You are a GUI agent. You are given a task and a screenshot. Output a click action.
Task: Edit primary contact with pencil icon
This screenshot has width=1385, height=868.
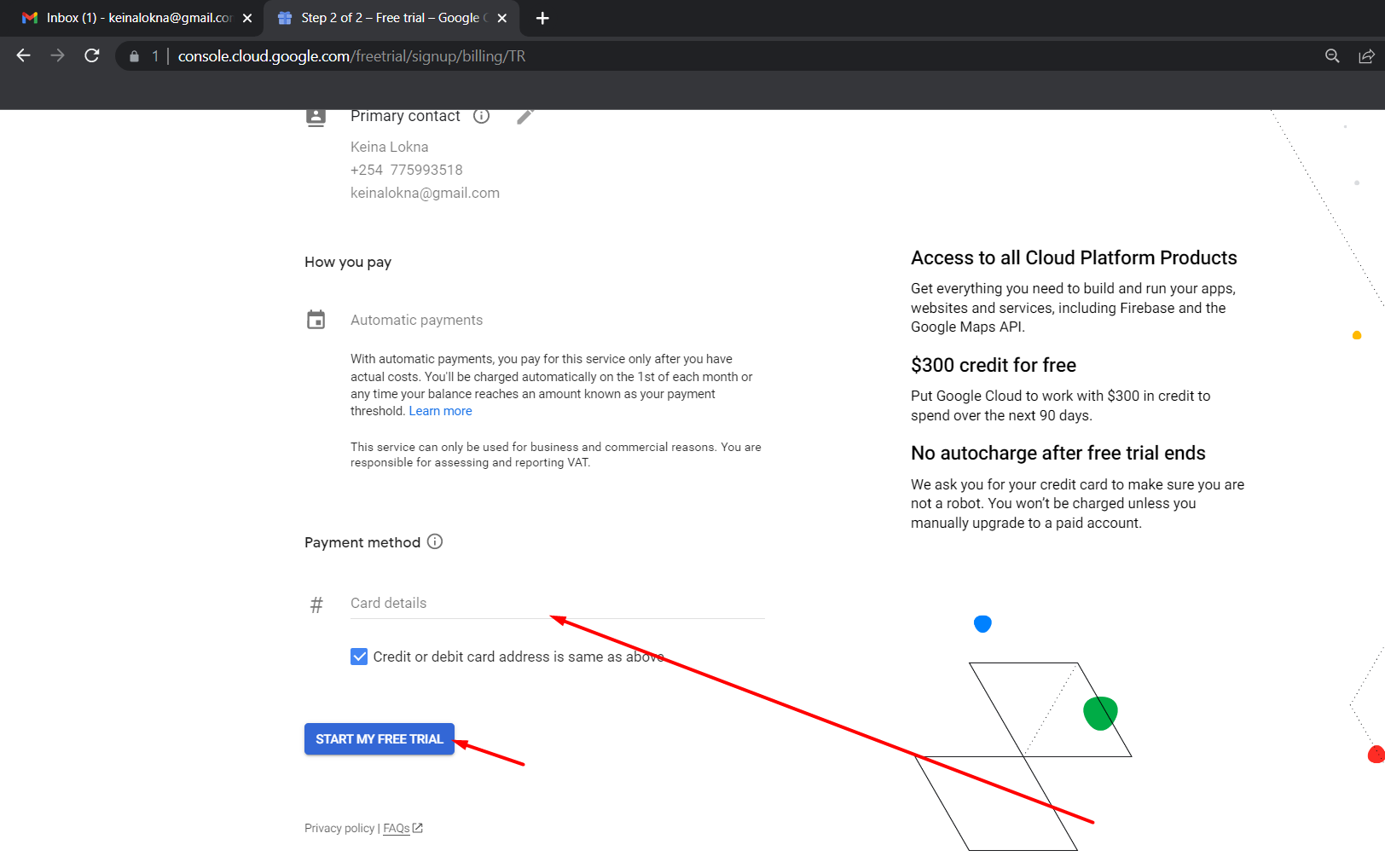[525, 116]
